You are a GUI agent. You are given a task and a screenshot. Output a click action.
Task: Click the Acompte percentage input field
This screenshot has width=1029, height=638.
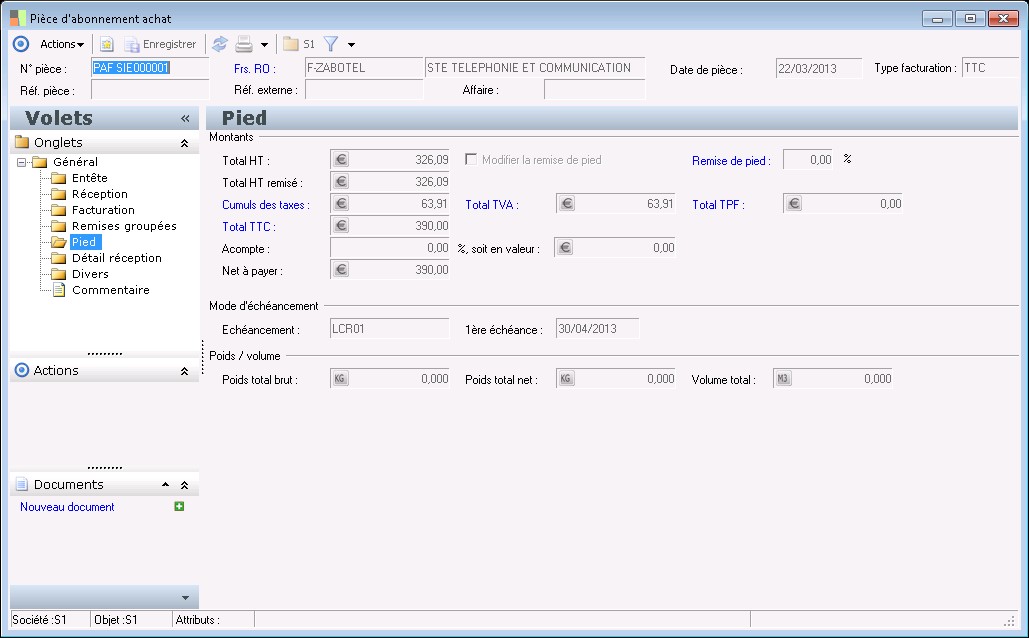[390, 248]
